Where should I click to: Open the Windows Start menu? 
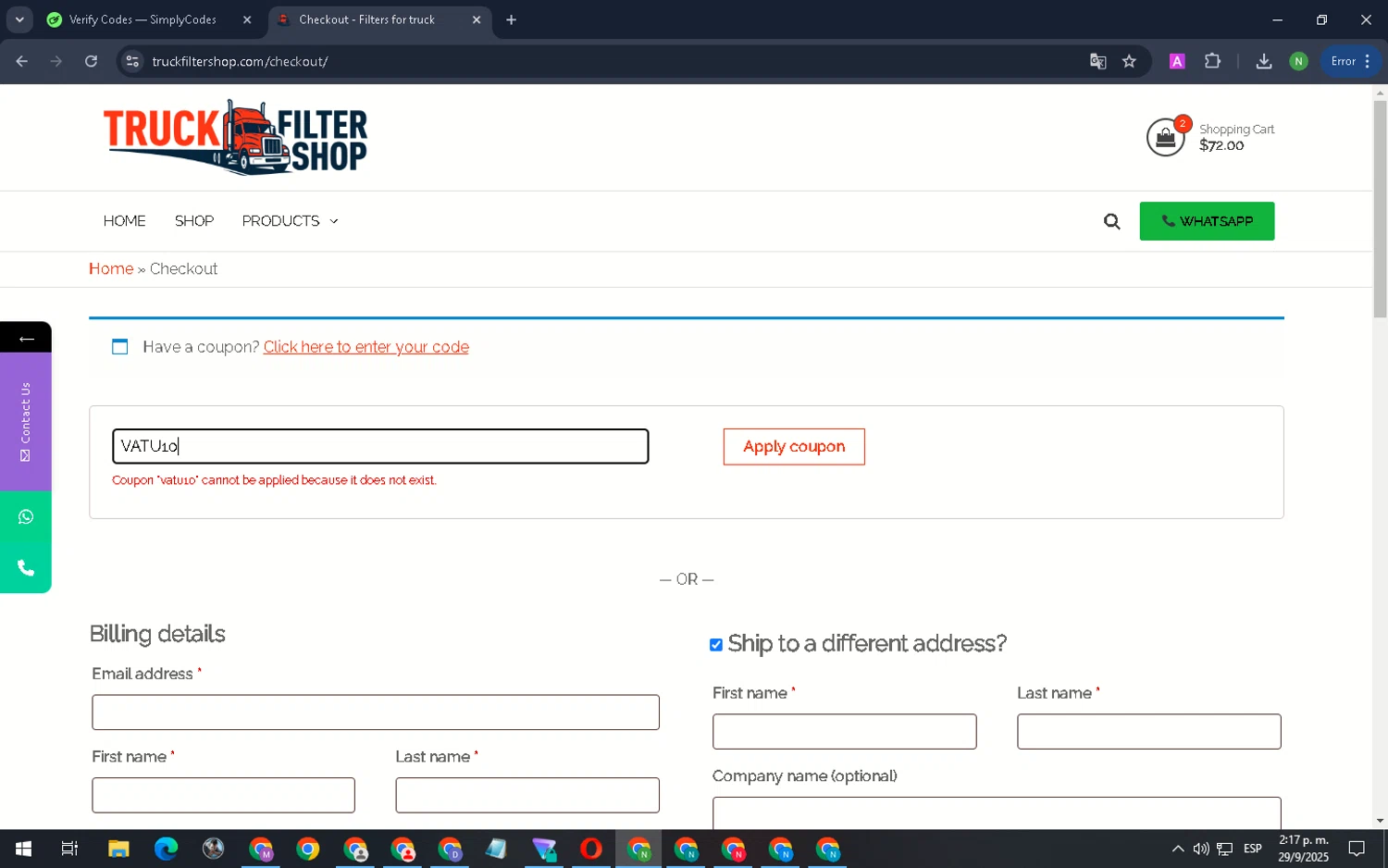[23, 849]
